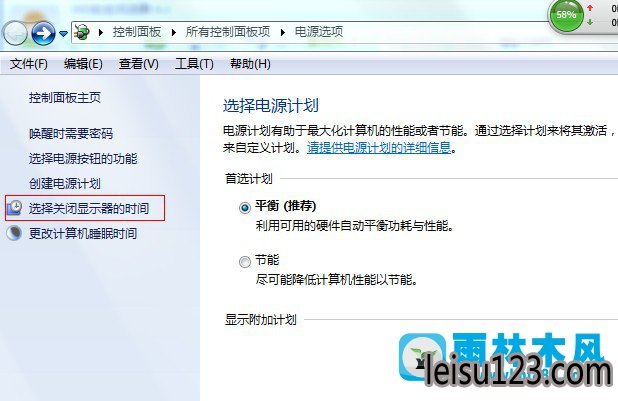The width and height of the screenshot is (618, 401).
Task: Open 请提供电源计划的详细信息 link
Action: (x=379, y=148)
